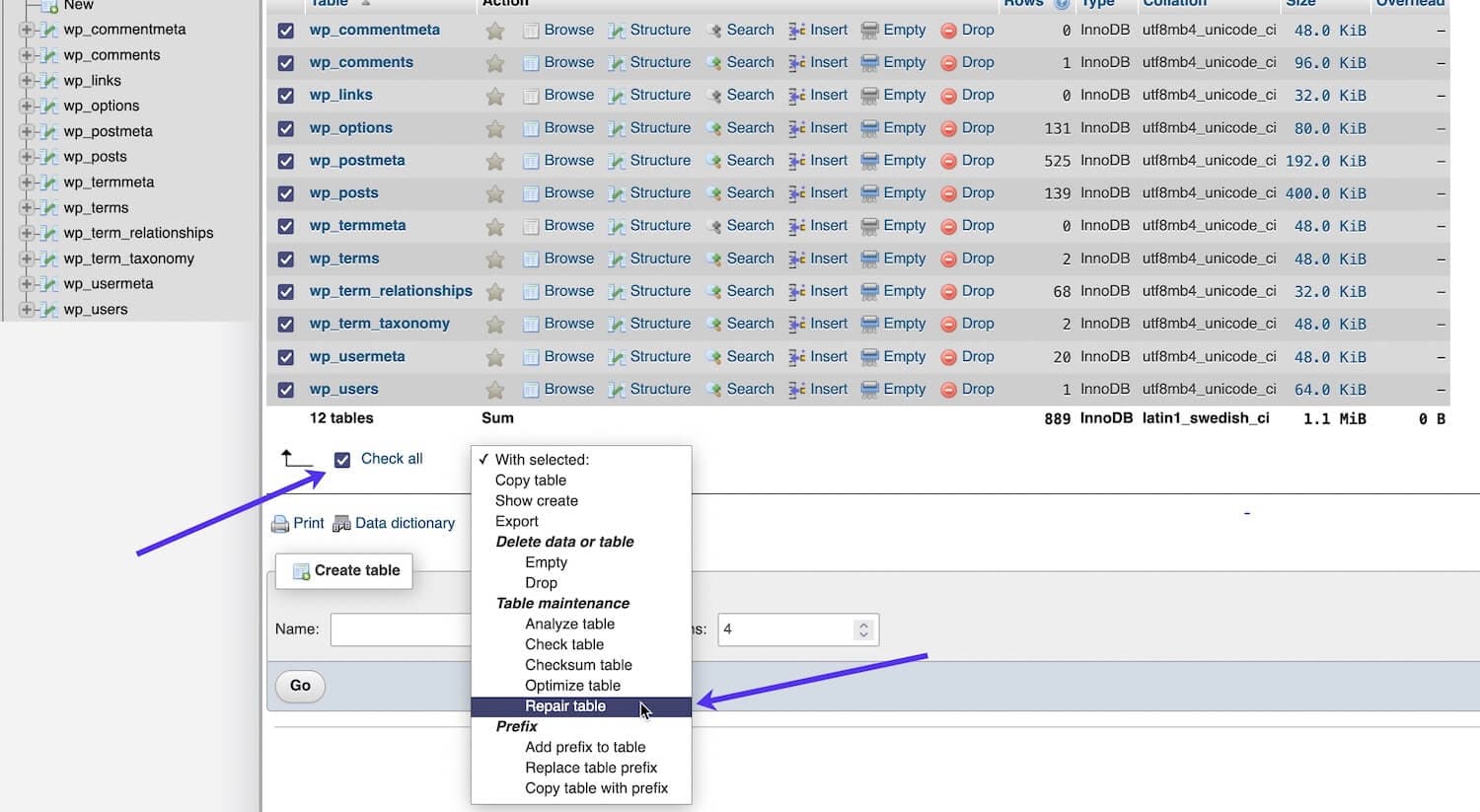
Task: Search within the wp_users table
Action: coord(750,389)
